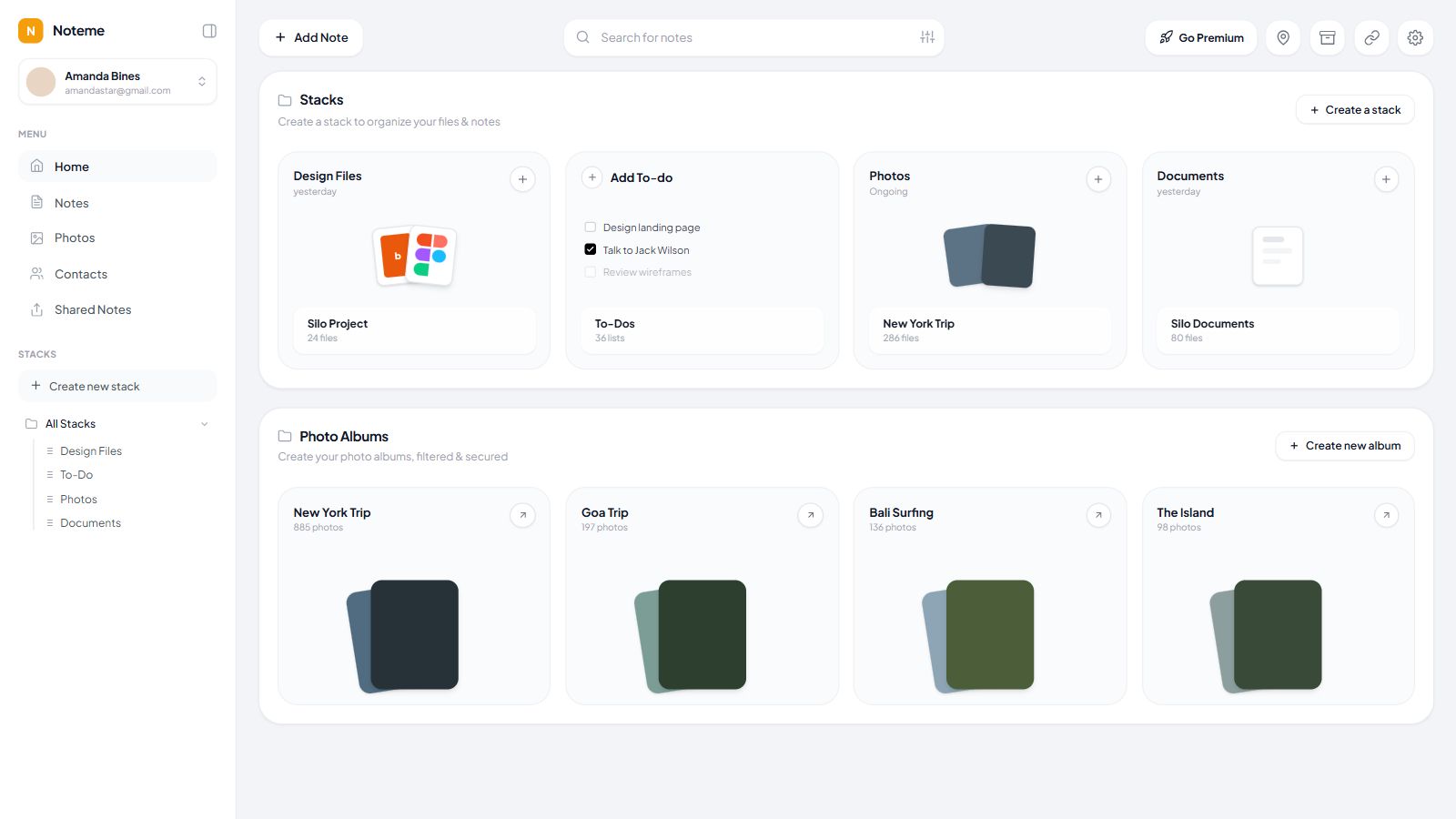Collapse the All Stacks tree chevron
The image size is (1456, 819).
[x=204, y=424]
